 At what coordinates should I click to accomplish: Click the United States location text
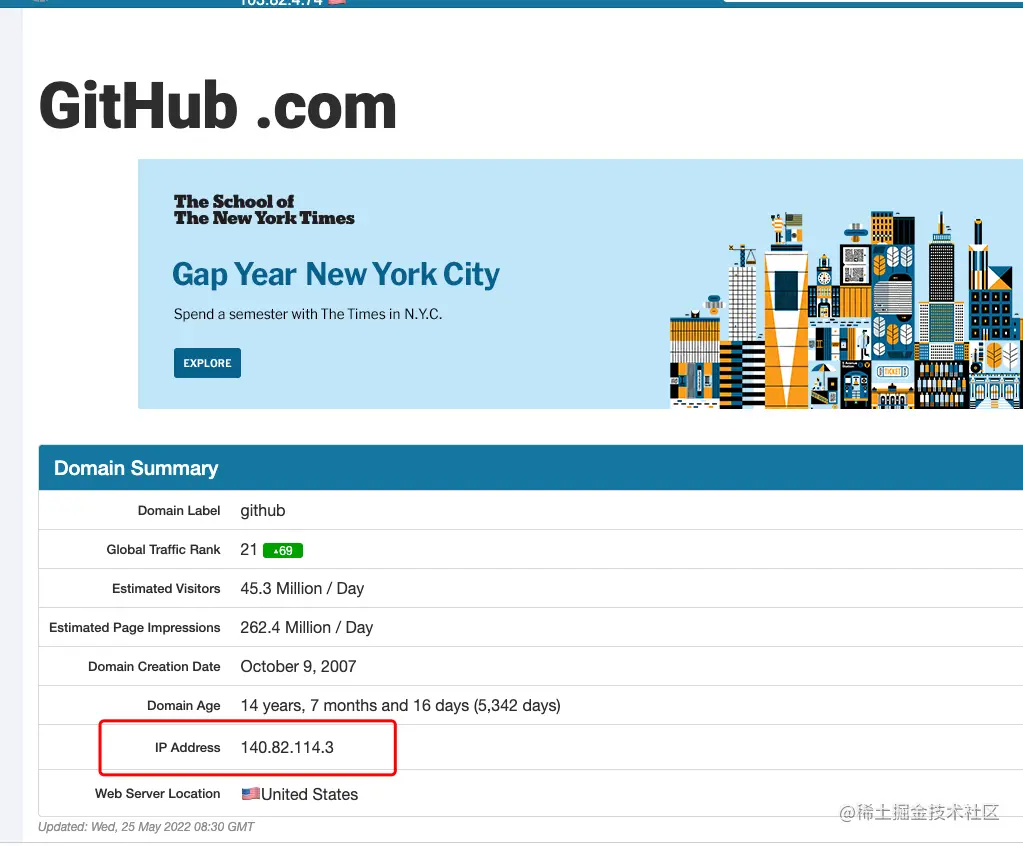[309, 794]
